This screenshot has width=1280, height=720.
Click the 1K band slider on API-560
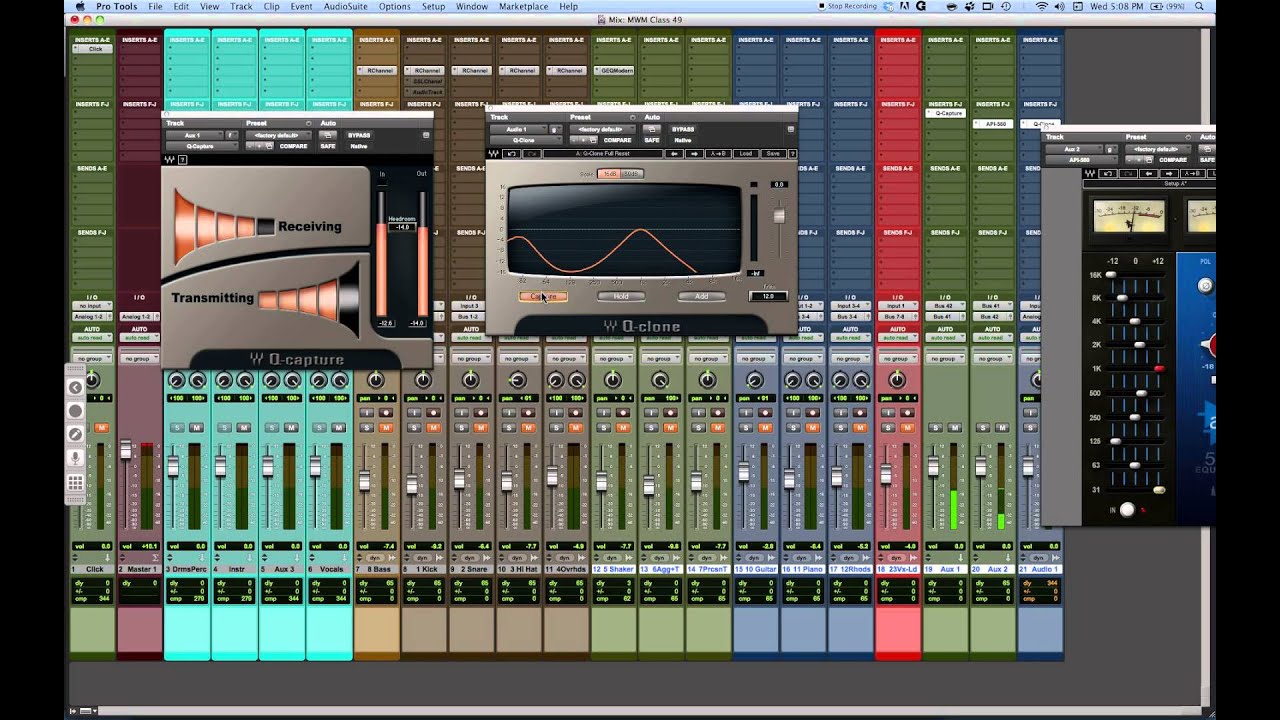(x=1159, y=369)
